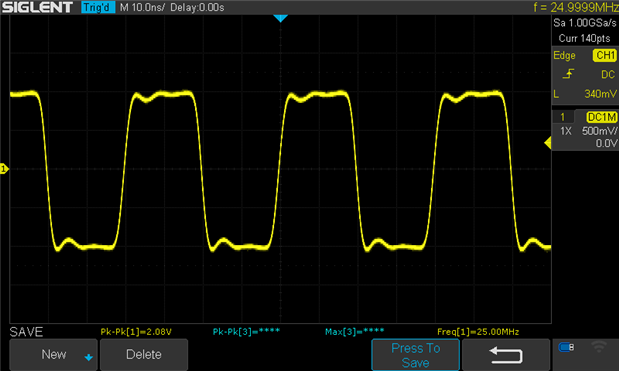
Task: Click the back return arrow button
Action: [x=506, y=355]
